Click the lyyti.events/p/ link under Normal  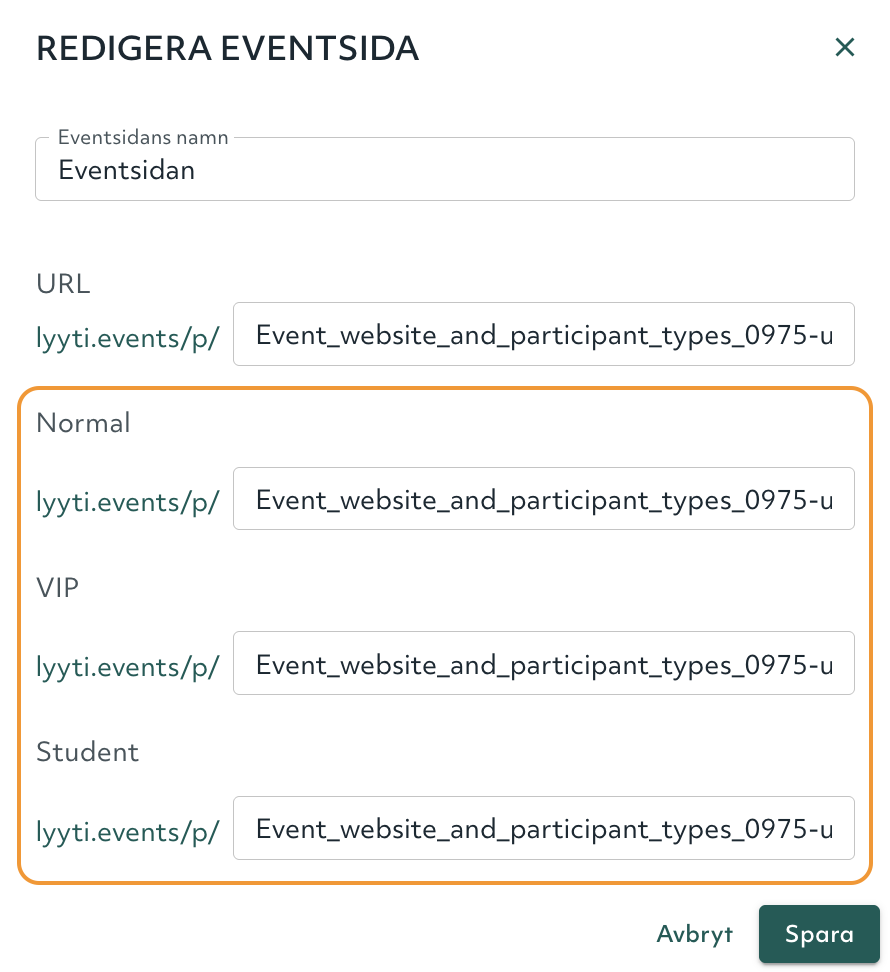coord(127,502)
